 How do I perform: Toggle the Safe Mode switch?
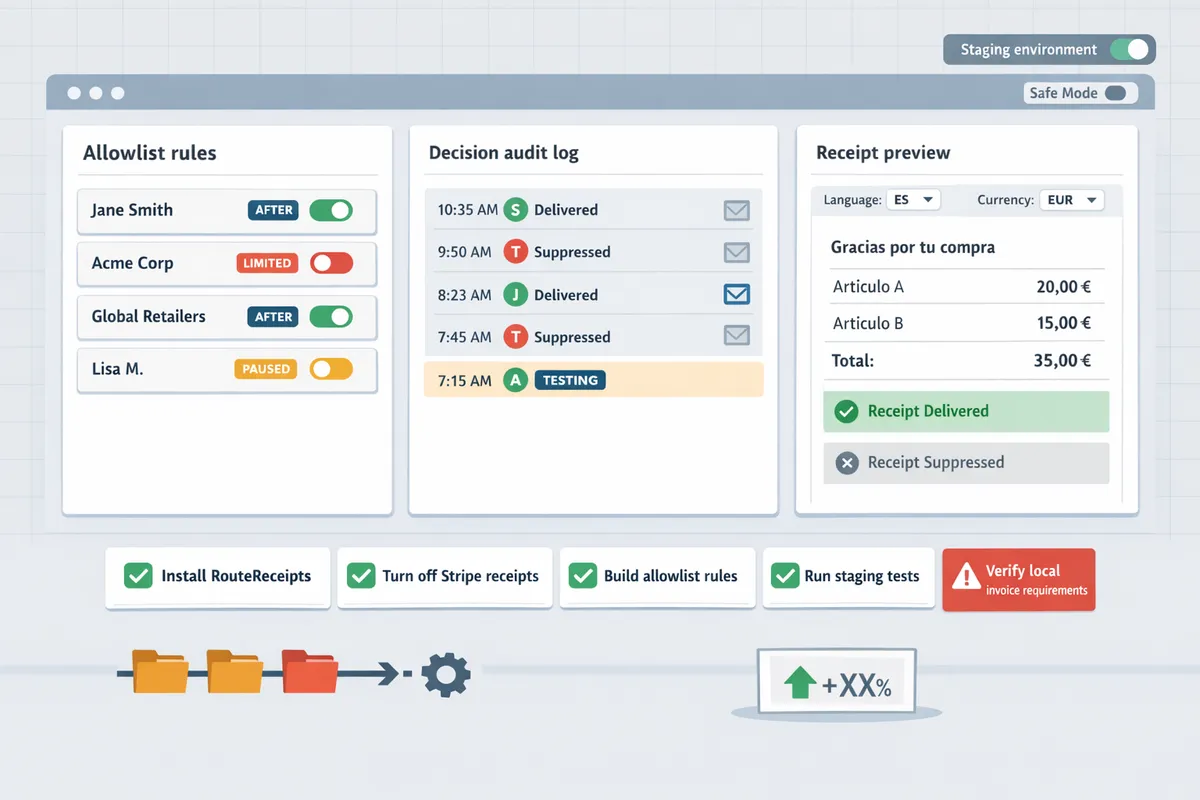pos(1115,93)
